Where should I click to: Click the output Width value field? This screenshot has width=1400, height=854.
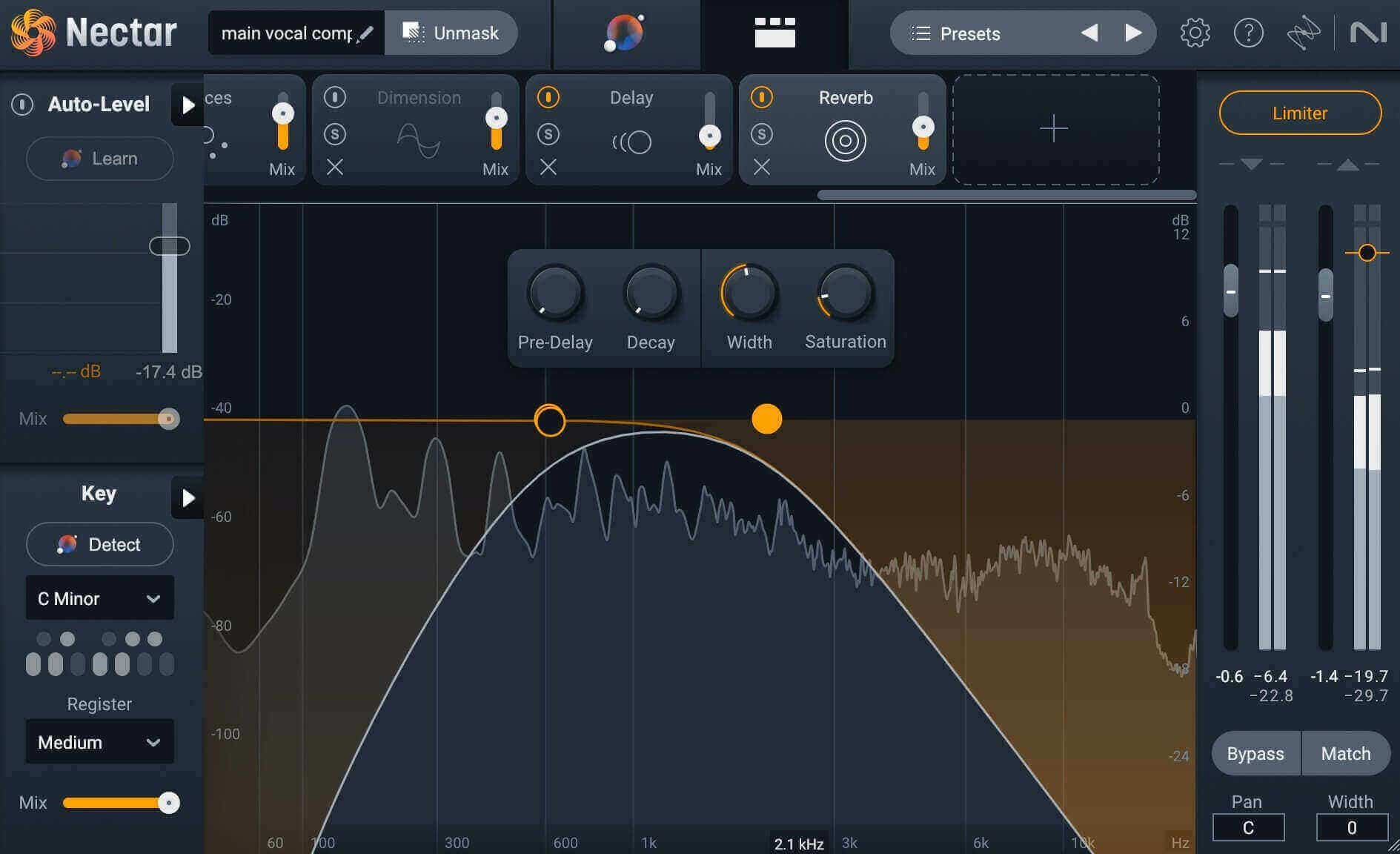click(1352, 827)
